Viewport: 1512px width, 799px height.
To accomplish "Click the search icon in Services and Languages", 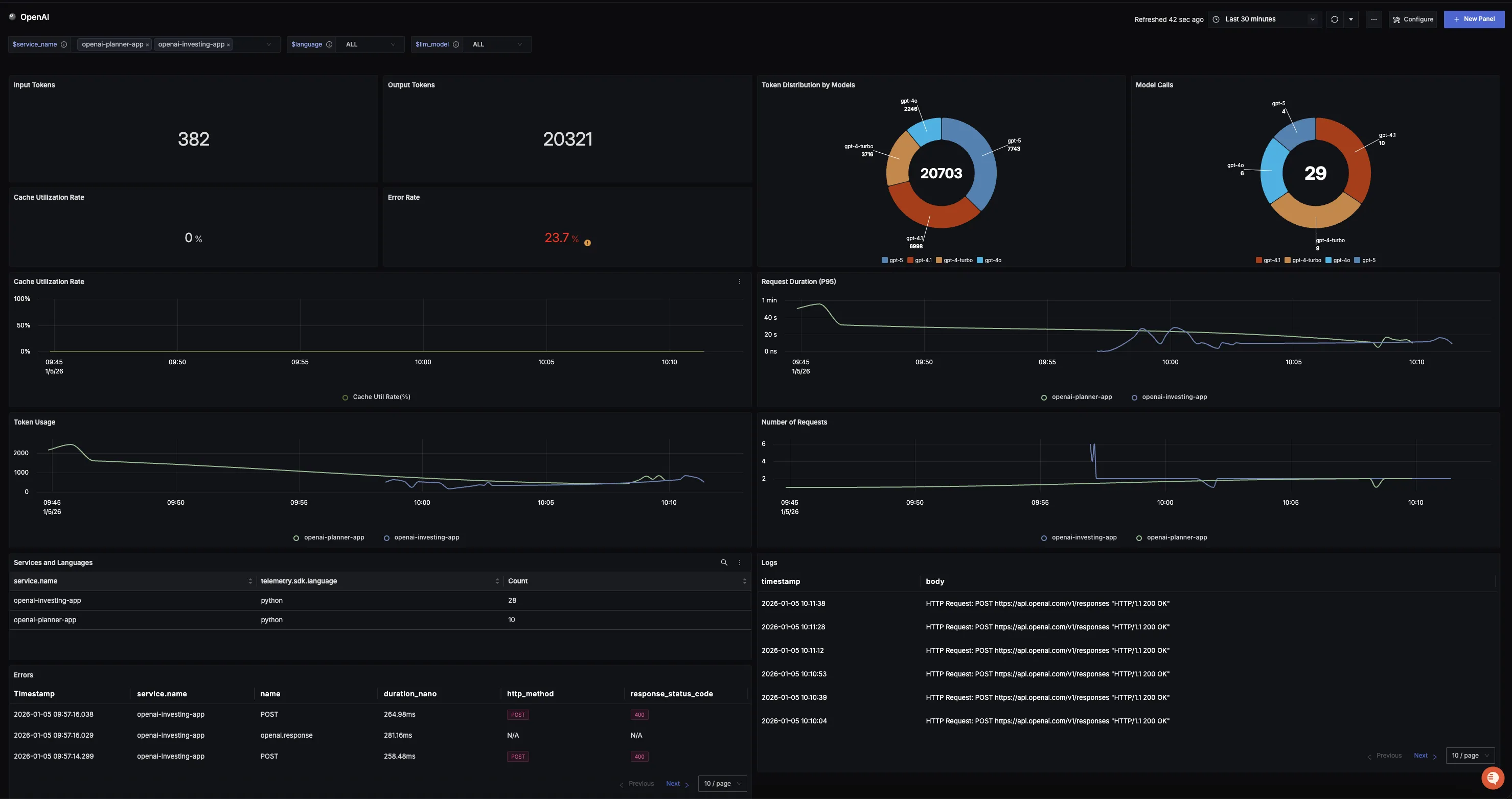I will click(x=724, y=562).
